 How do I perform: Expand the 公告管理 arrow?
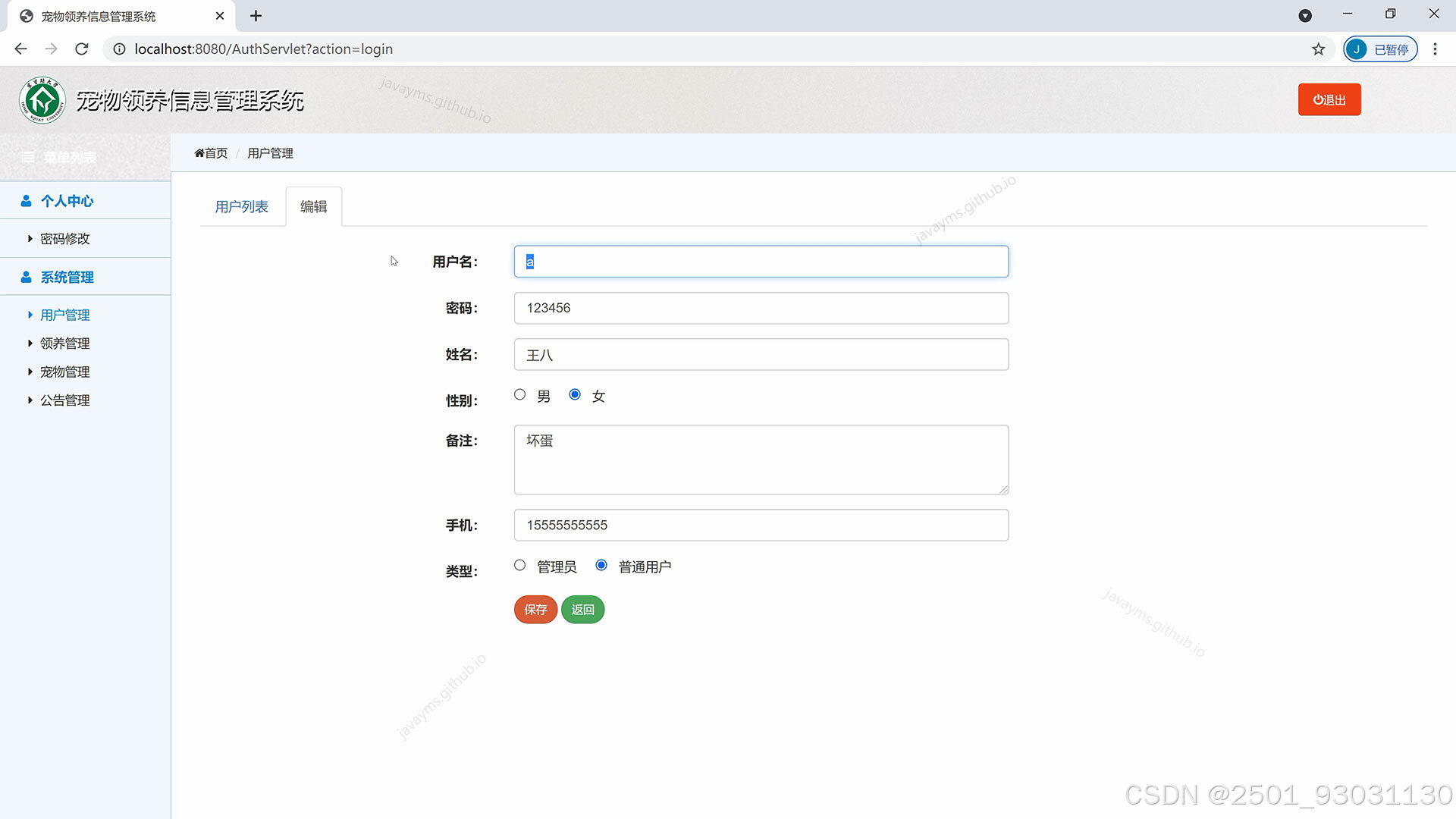pyautogui.click(x=30, y=400)
